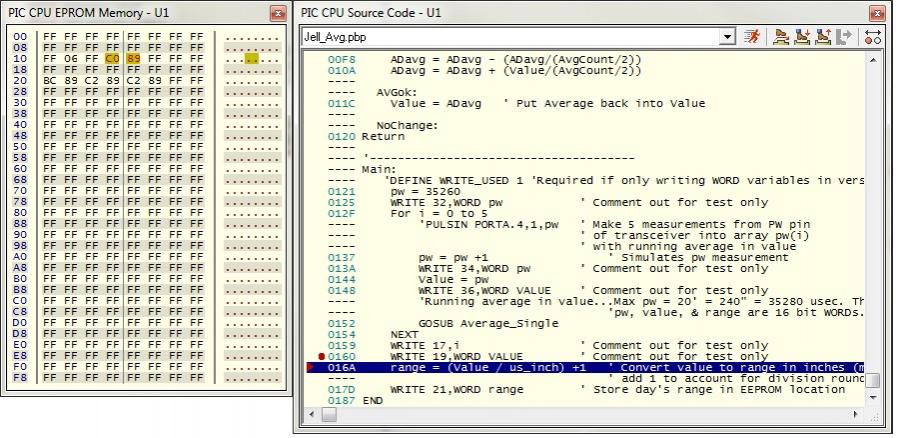Click the running-man Run simulation icon
899x438 pixels.
(753, 37)
